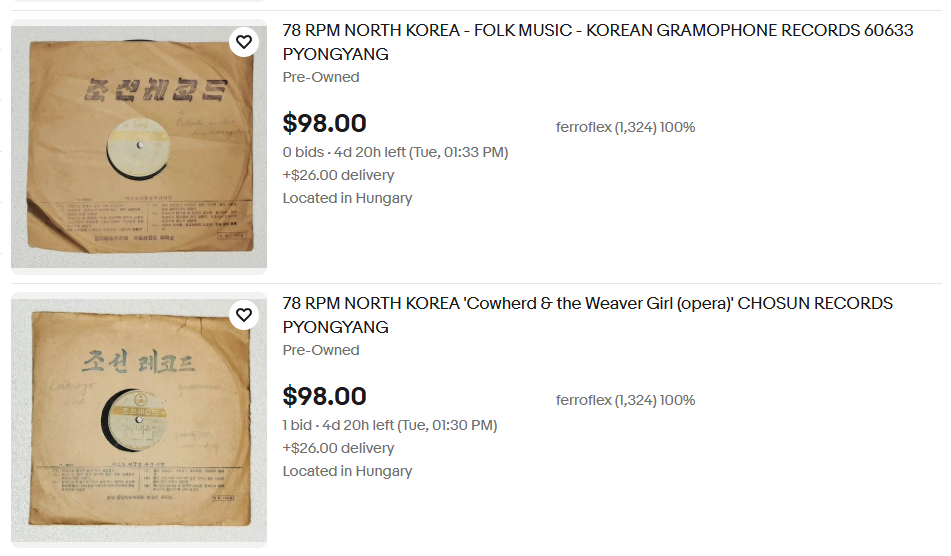Open the Chosun Records opera thumbnail image
Image resolution: width=951 pixels, height=556 pixels.
[x=139, y=420]
